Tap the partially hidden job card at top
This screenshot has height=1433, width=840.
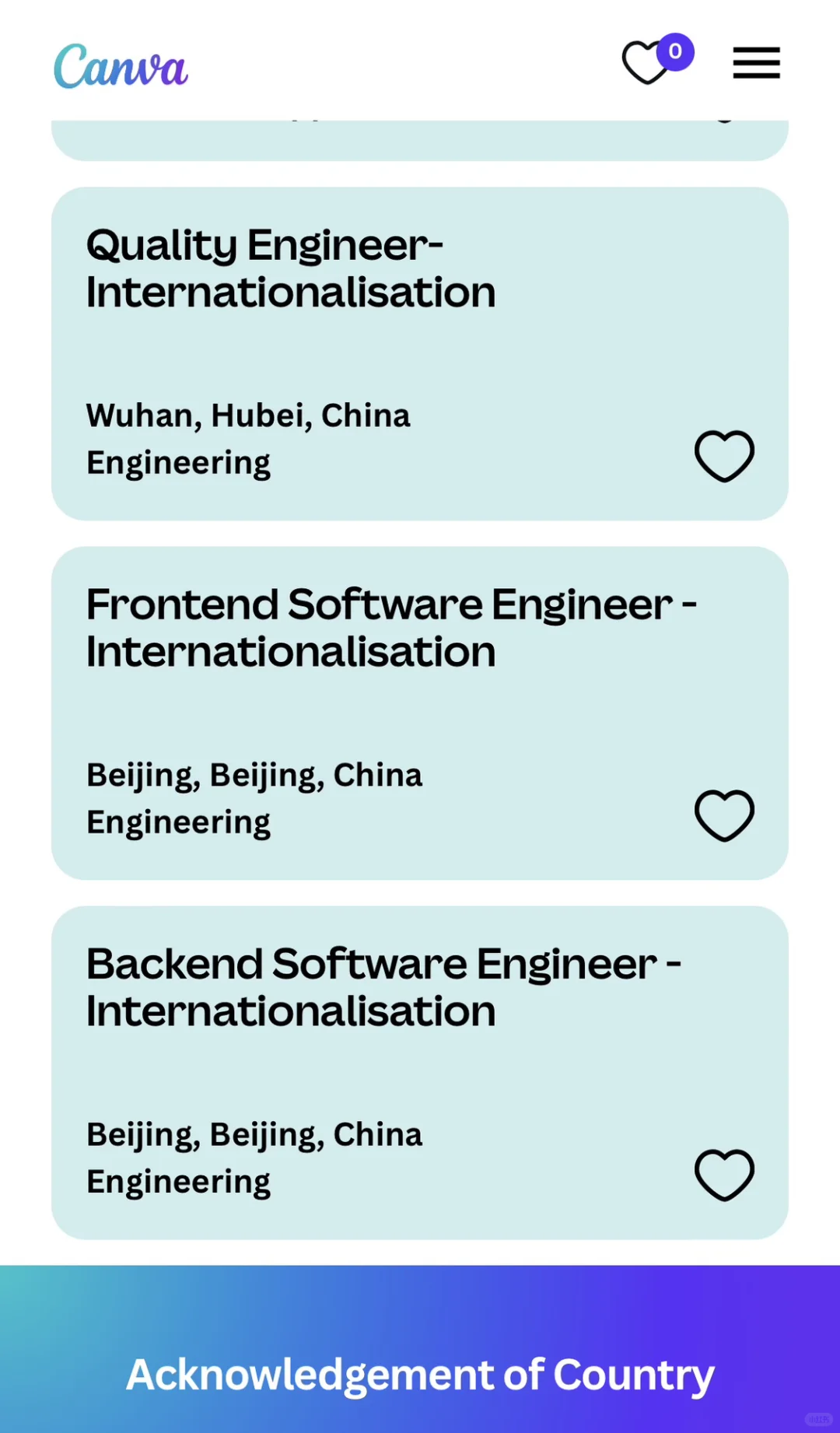pyautogui.click(x=420, y=141)
